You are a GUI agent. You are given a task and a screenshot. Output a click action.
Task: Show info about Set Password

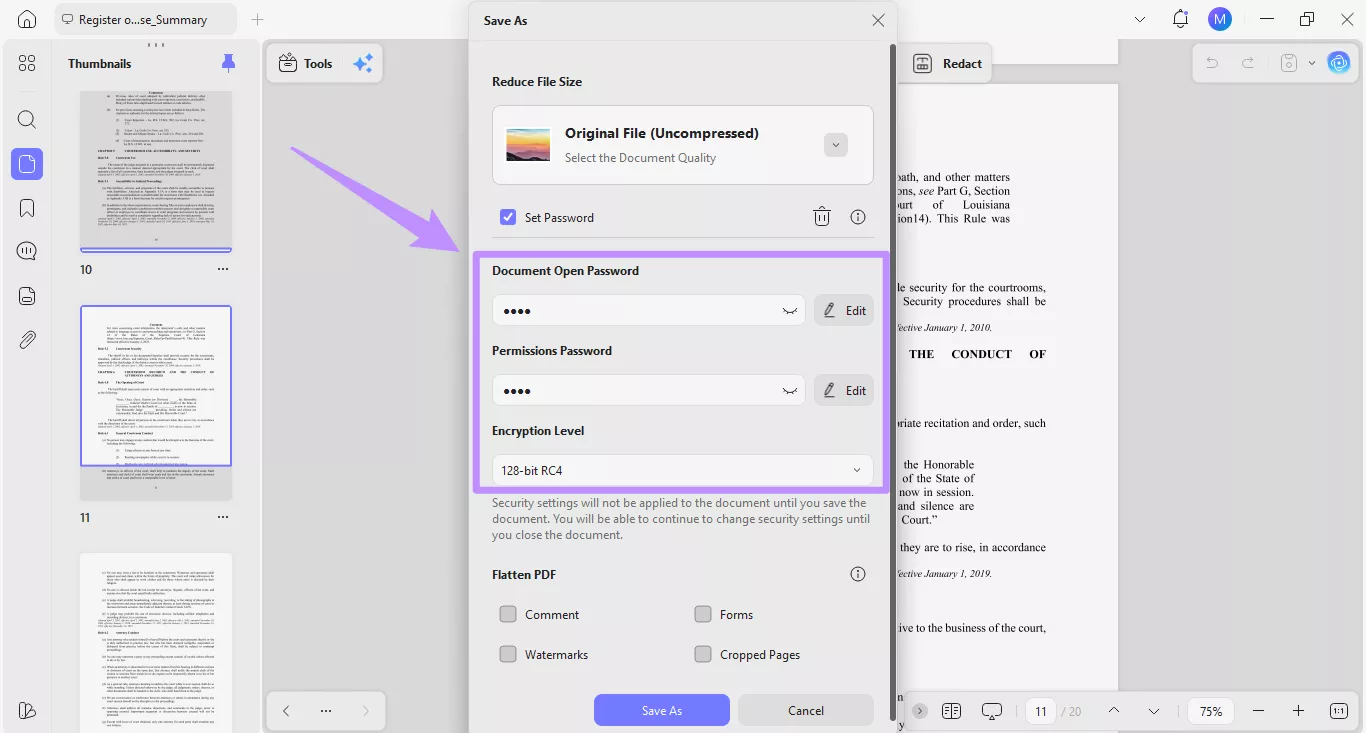858,217
